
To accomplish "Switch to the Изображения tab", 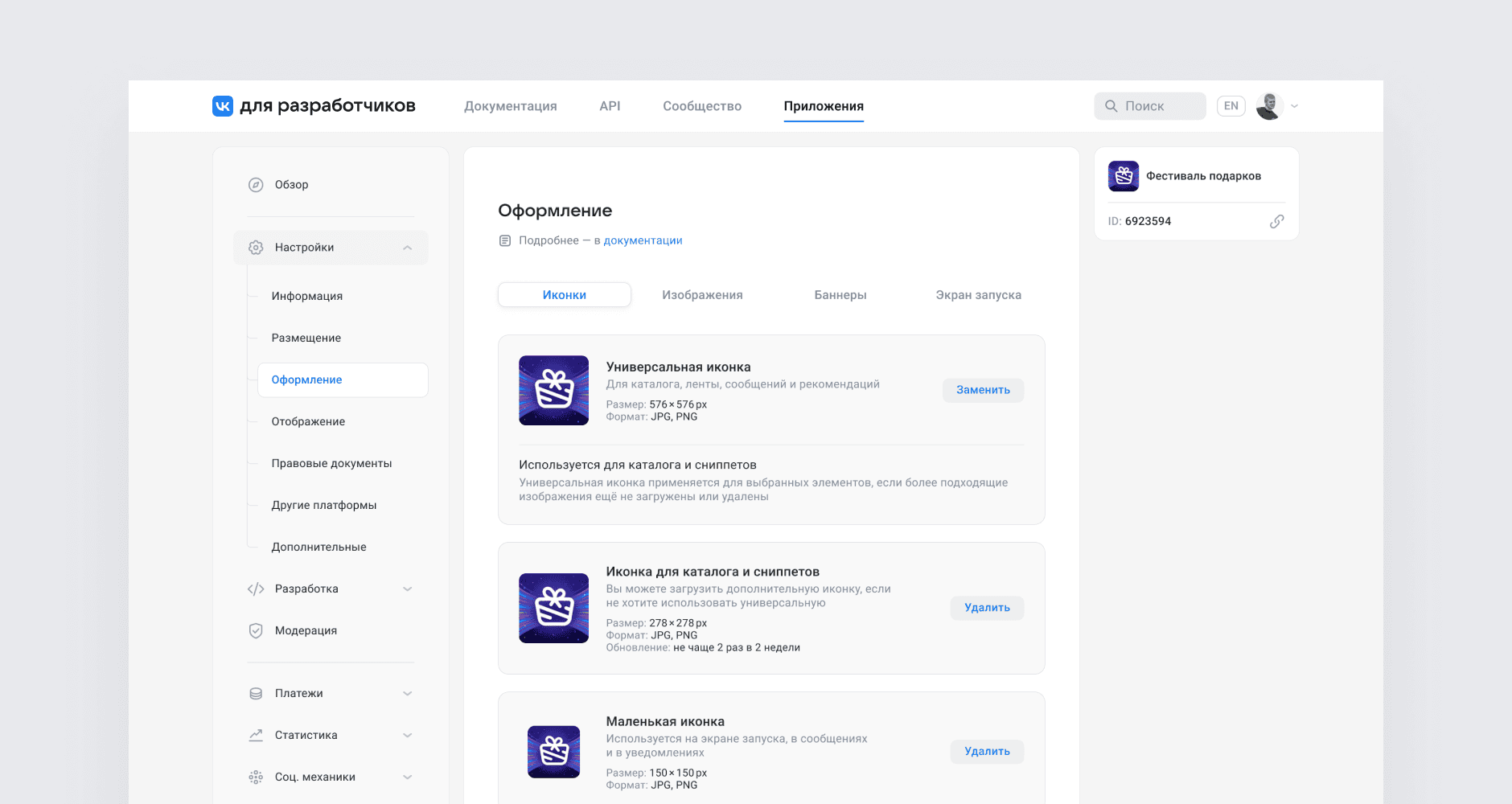I will click(x=702, y=295).
